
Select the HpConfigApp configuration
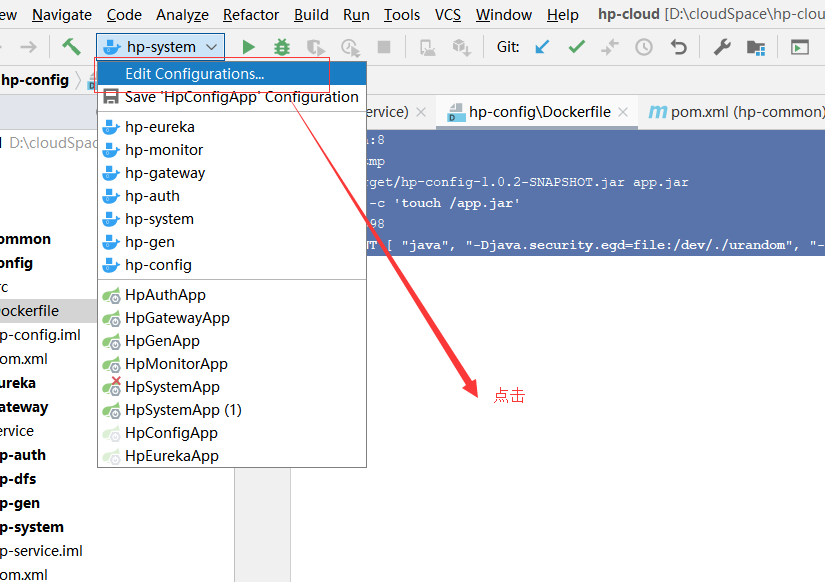pos(232,433)
